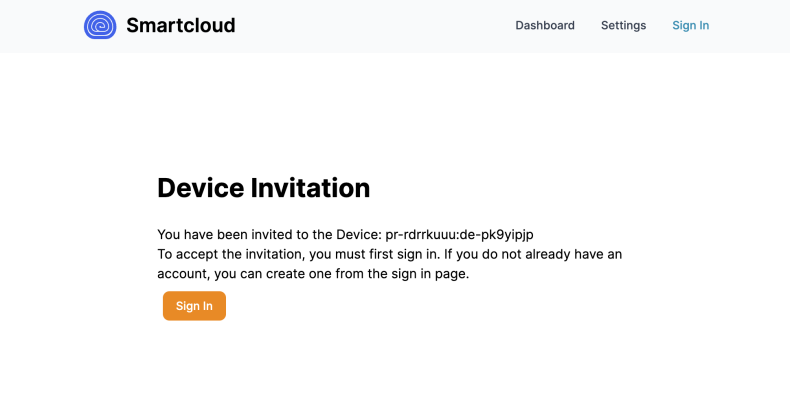This screenshot has width=790, height=400.
Task: Click the phrase "already have an" in text
Action: pos(573,254)
